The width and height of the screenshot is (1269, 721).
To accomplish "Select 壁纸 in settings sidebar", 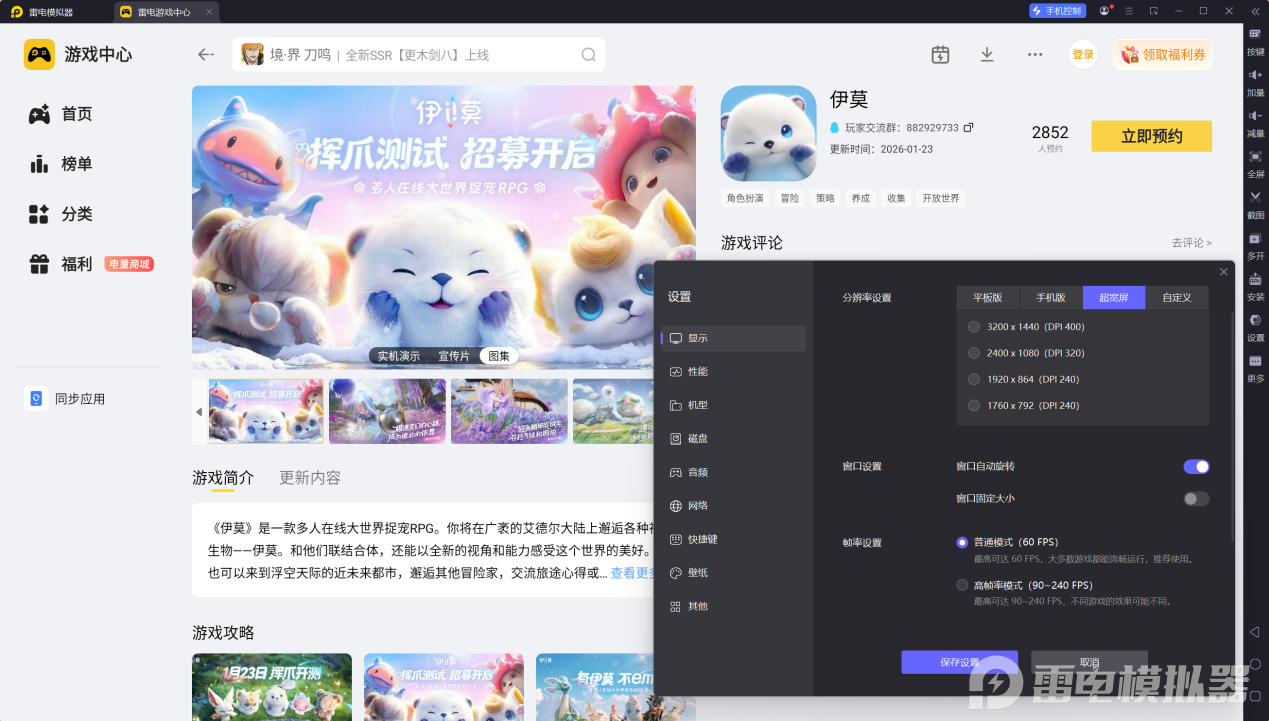I will (x=733, y=573).
